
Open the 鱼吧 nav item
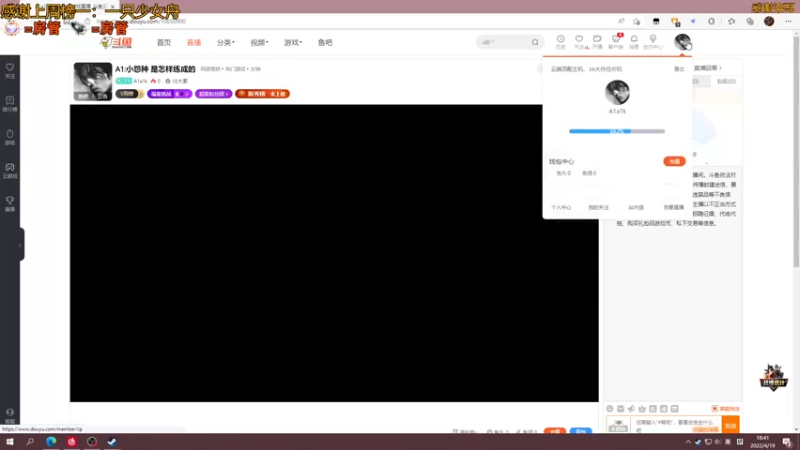tap(325, 43)
